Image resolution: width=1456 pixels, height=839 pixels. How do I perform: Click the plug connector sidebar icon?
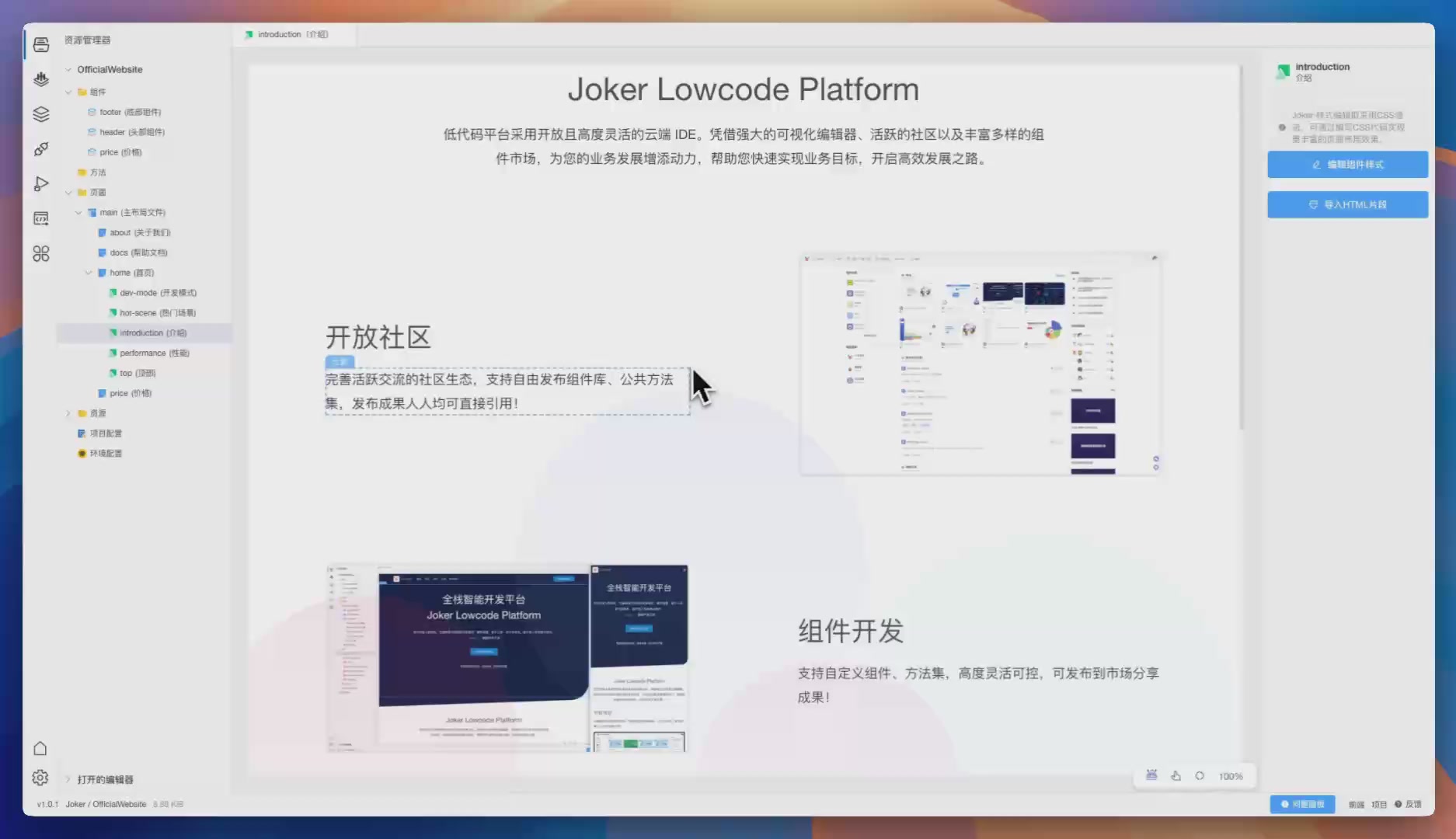(x=41, y=149)
